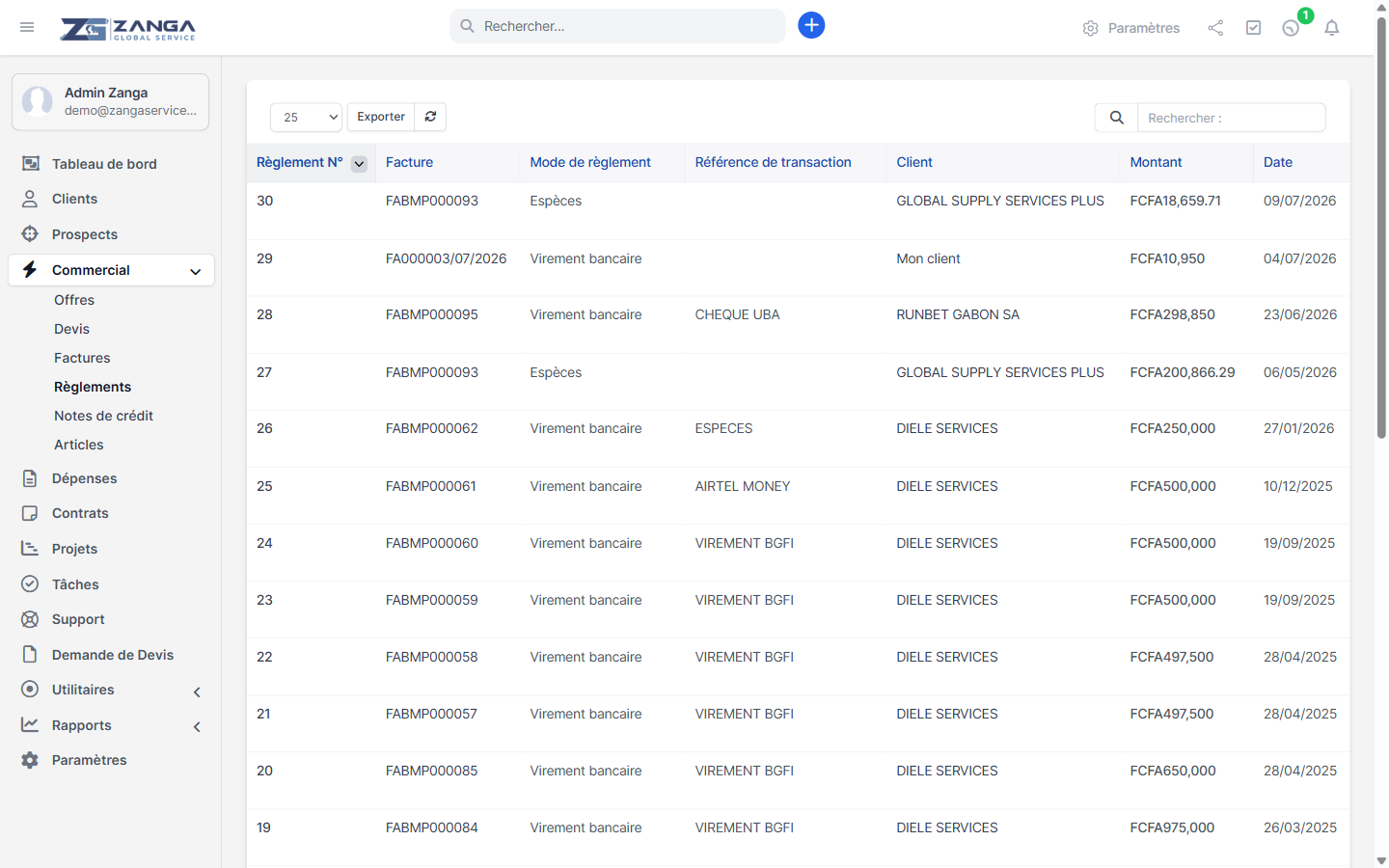This screenshot has width=1389, height=868.
Task: Click the Prospects target icon
Action: tap(30, 234)
